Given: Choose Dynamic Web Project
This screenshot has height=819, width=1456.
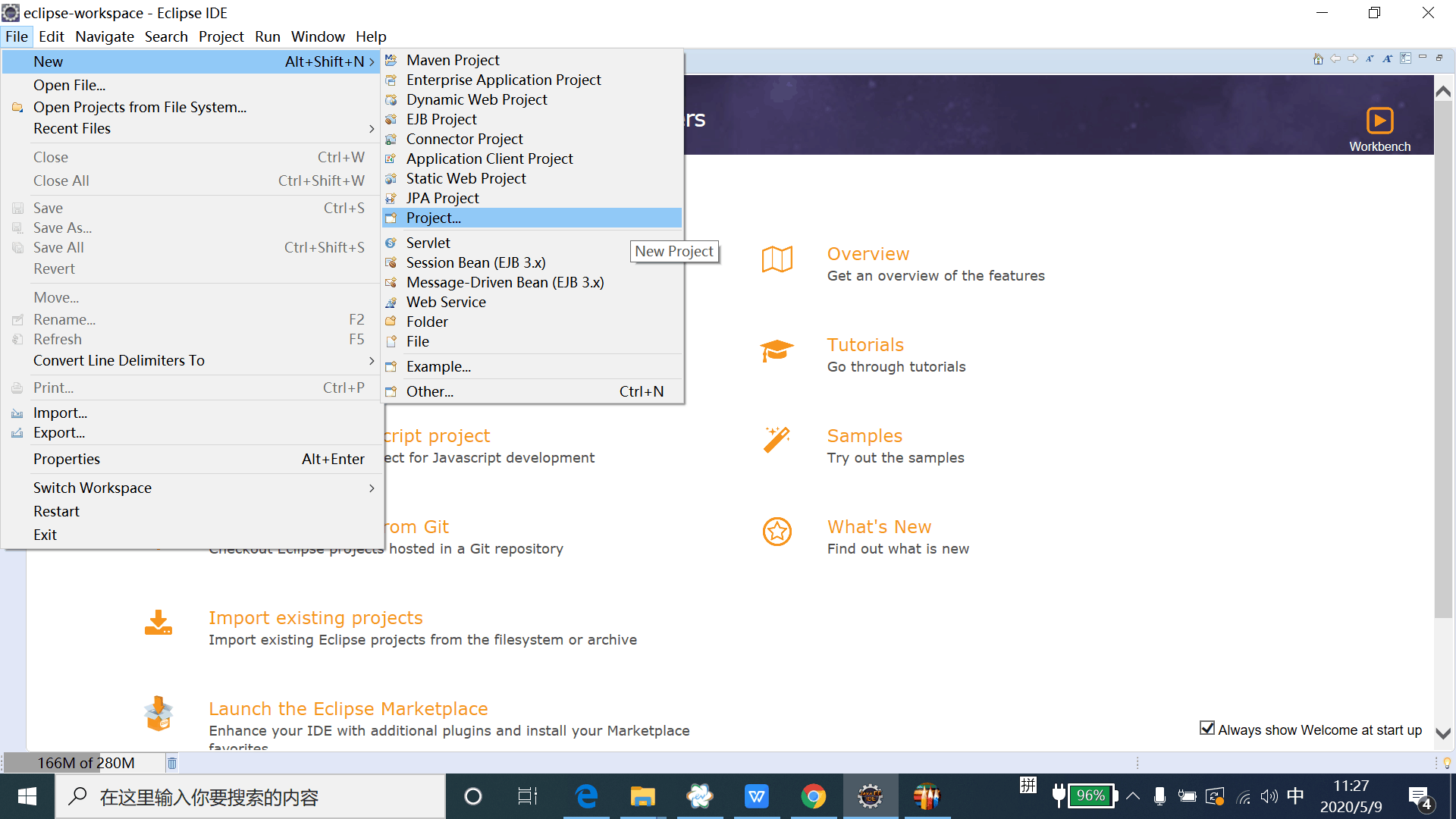Looking at the screenshot, I should pyautogui.click(x=532, y=99).
